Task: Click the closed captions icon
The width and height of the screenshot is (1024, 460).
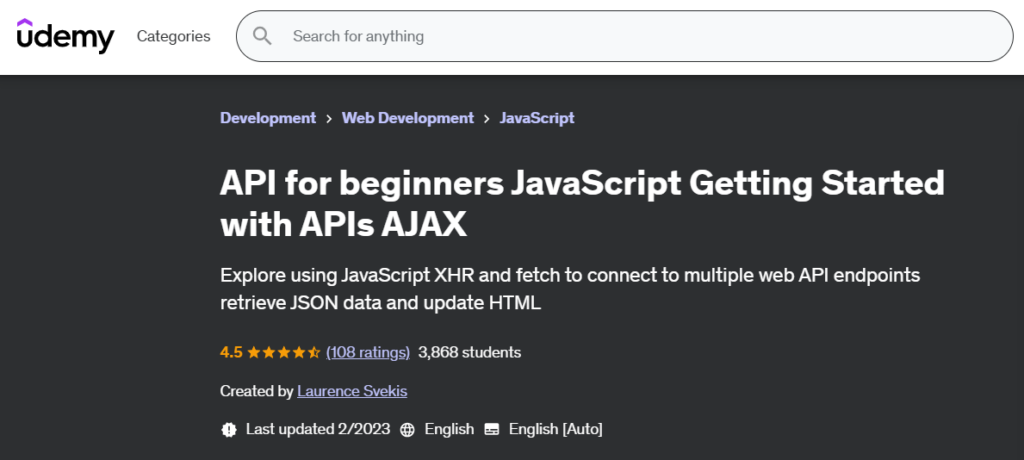Action: coord(492,429)
